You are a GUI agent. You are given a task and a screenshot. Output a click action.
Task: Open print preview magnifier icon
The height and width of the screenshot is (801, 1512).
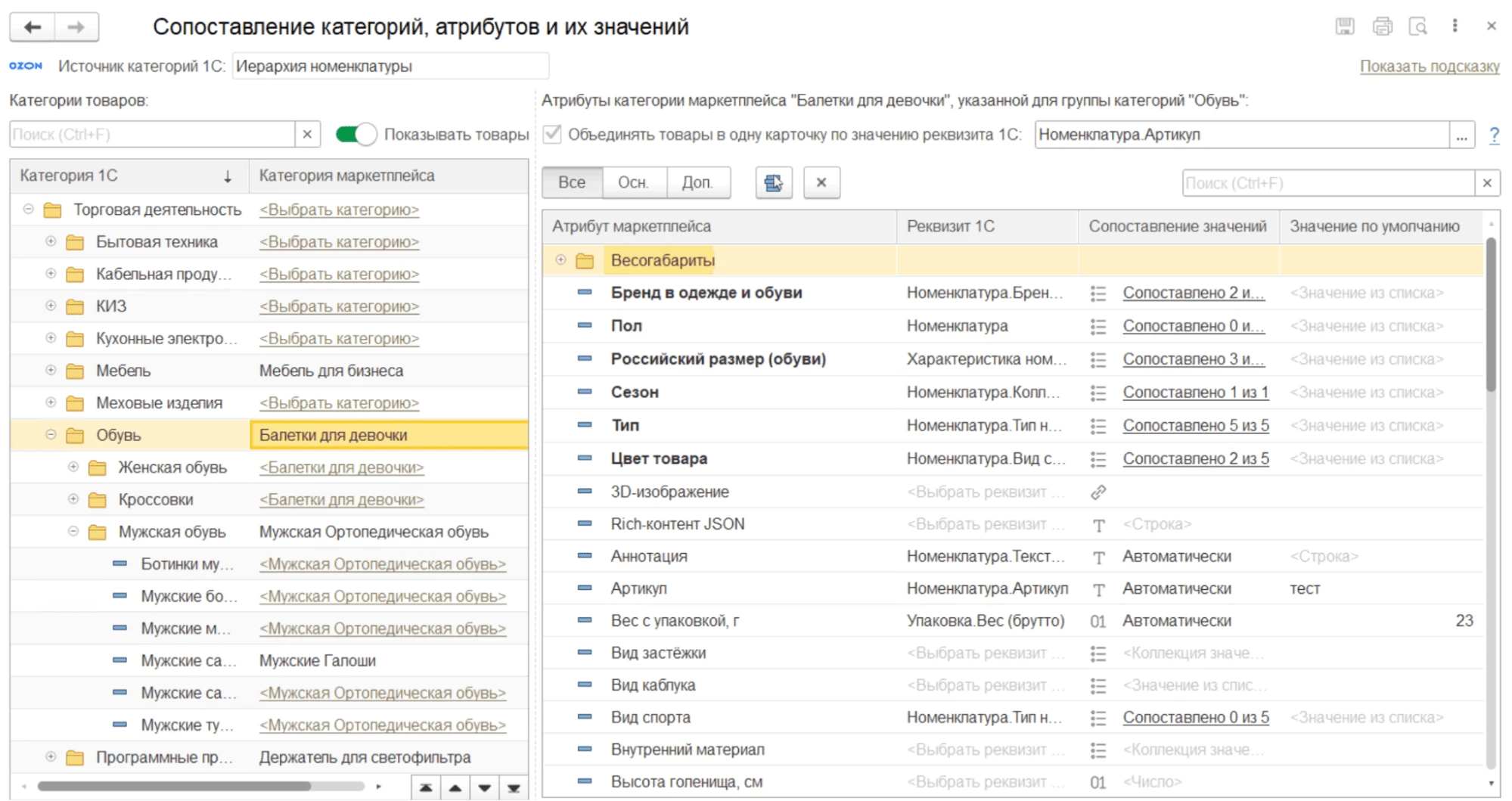tap(1418, 26)
